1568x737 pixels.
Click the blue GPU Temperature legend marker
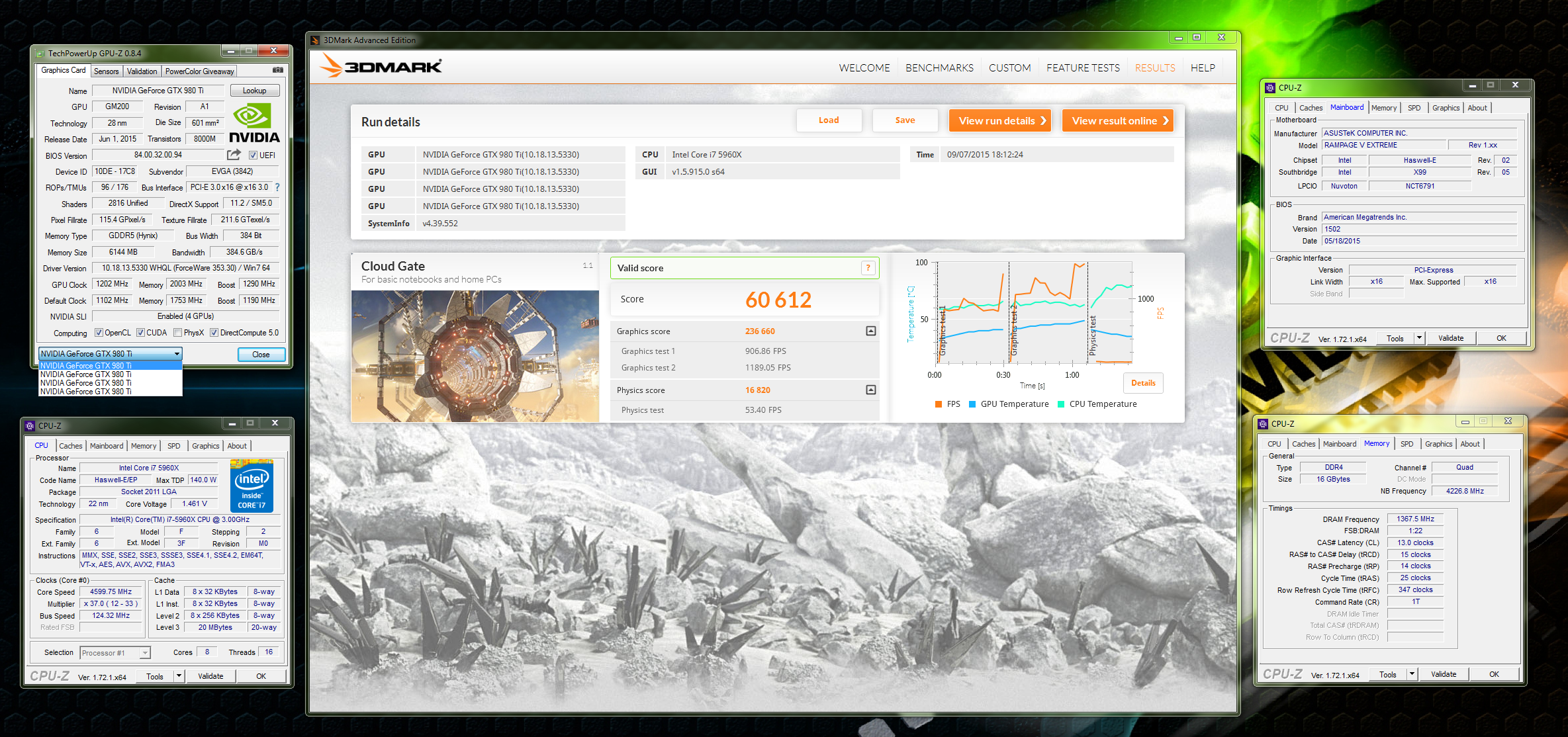click(972, 404)
